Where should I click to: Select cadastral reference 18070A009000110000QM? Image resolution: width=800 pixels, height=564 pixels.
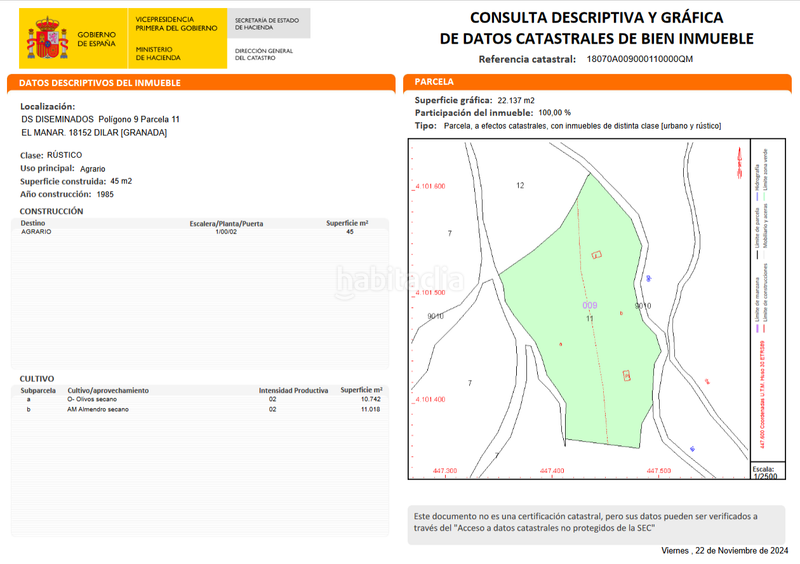point(639,59)
